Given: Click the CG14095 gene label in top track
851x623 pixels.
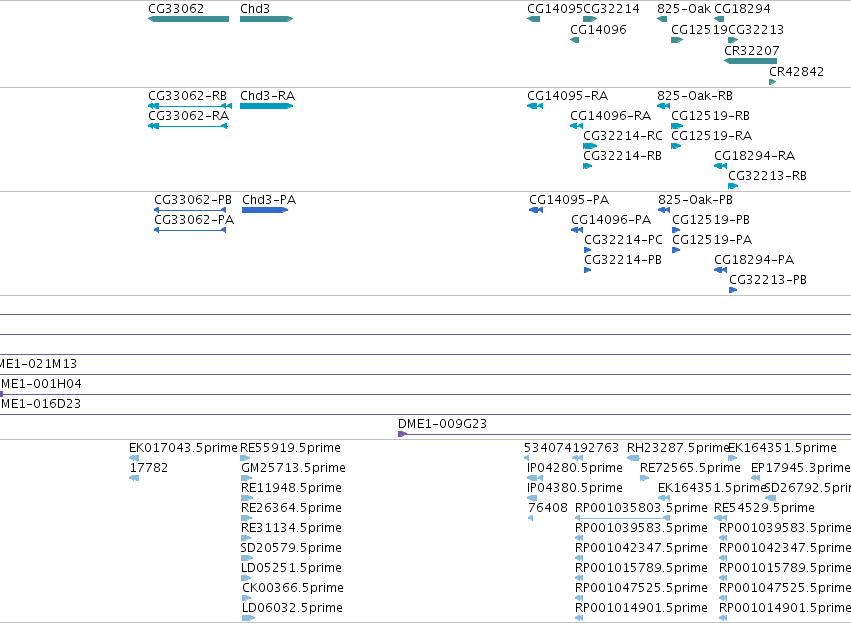Looking at the screenshot, I should (x=554, y=9).
